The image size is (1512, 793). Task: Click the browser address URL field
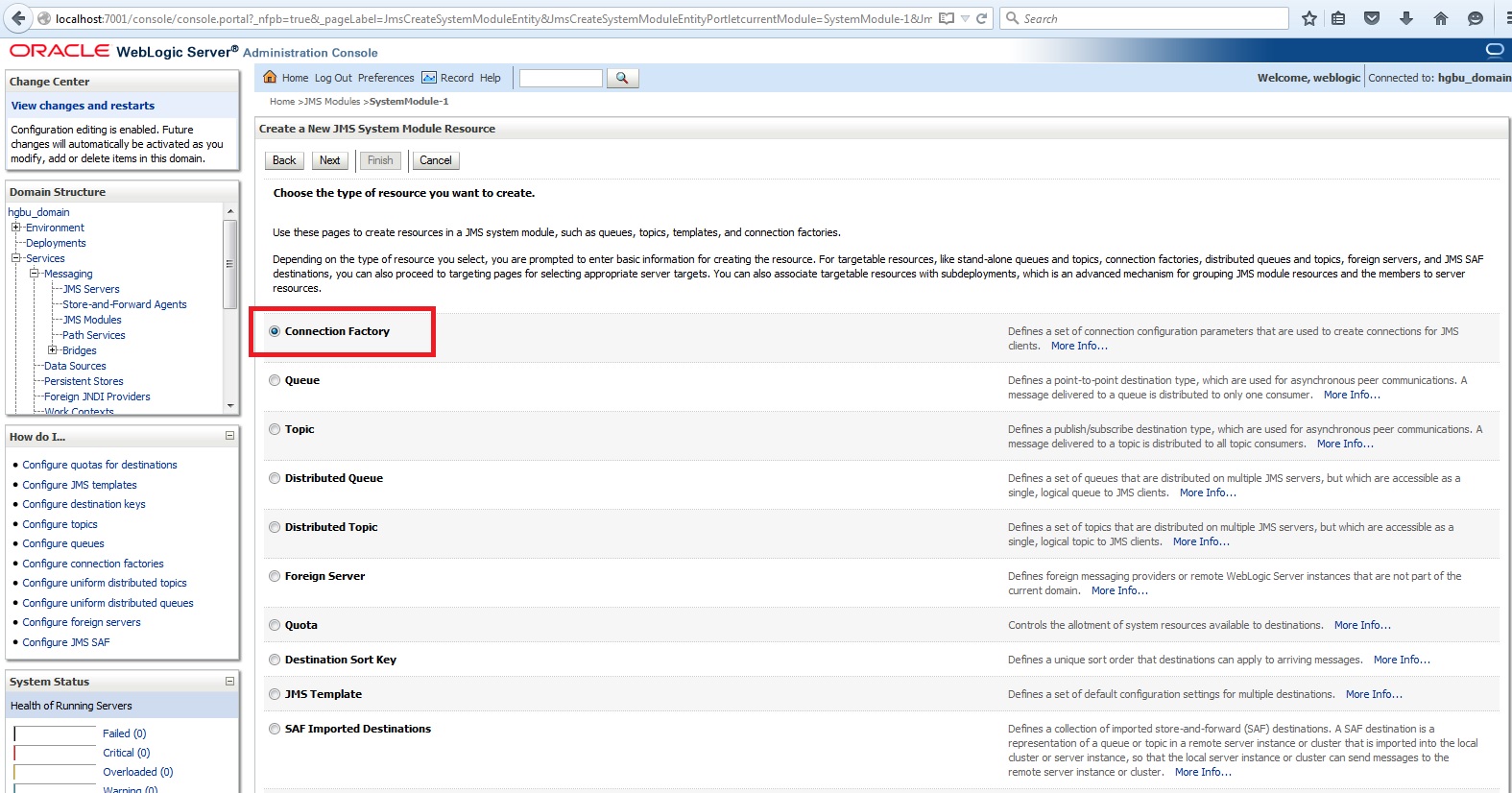coord(493,18)
